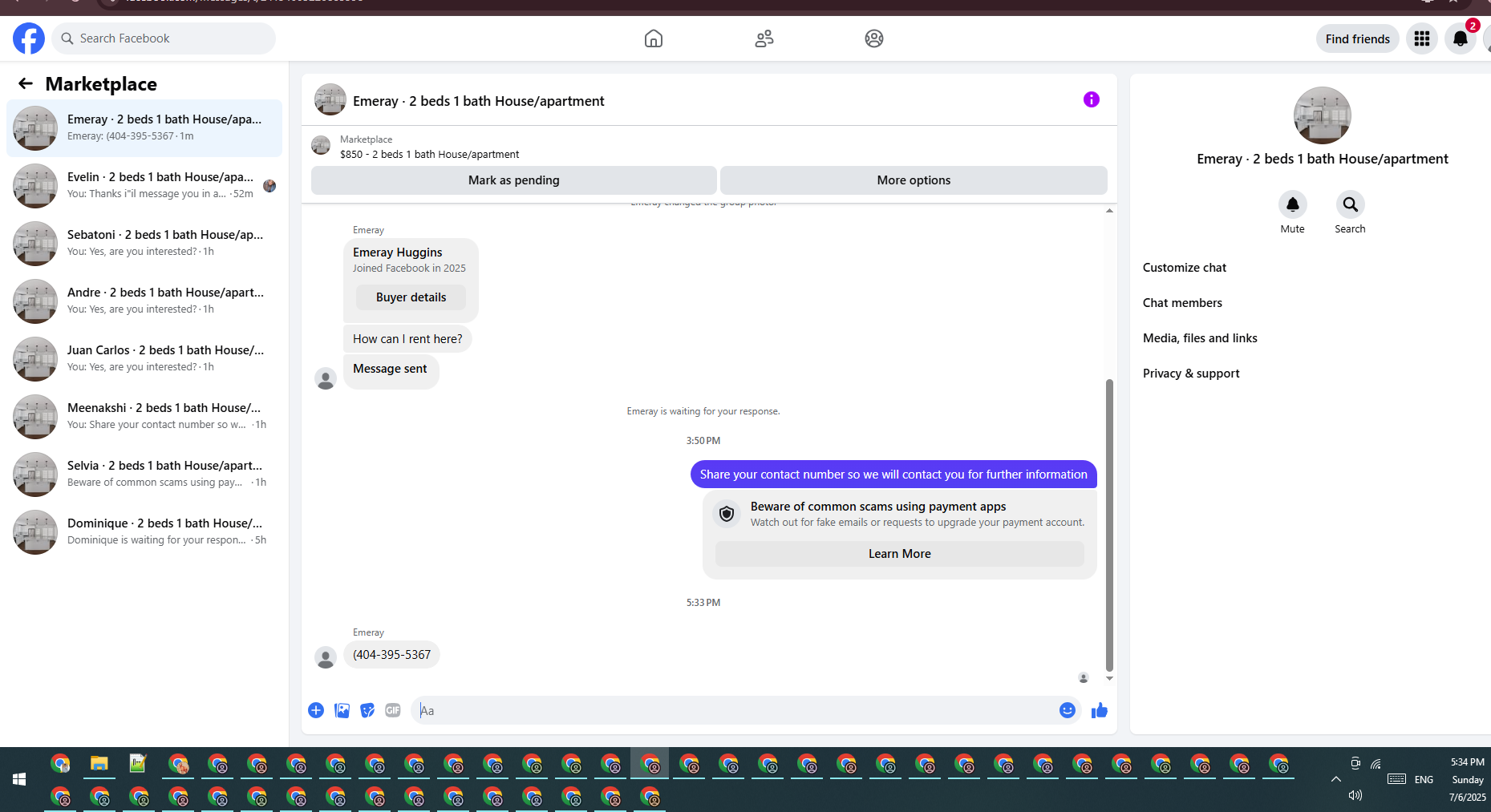
Task: Open conversation information icon in chat header
Action: tap(1092, 99)
